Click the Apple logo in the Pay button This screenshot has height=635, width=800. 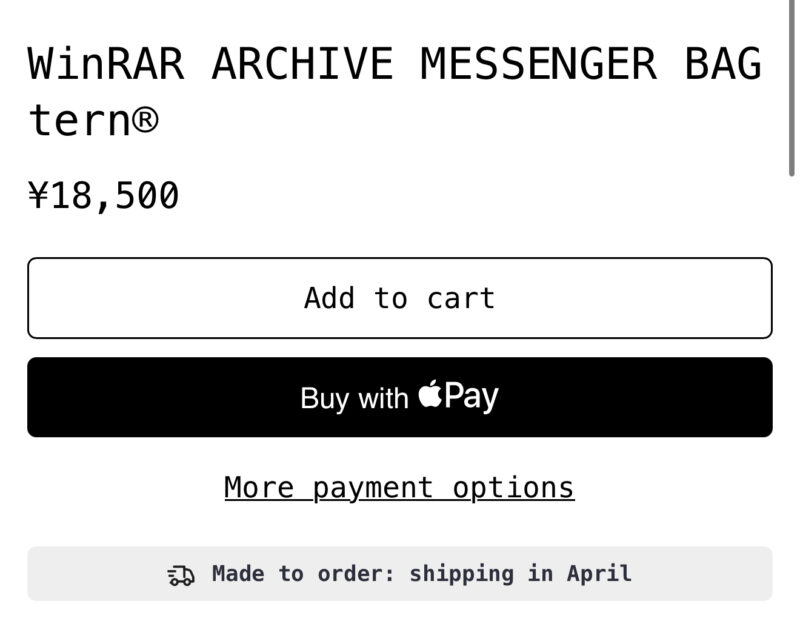click(x=430, y=393)
